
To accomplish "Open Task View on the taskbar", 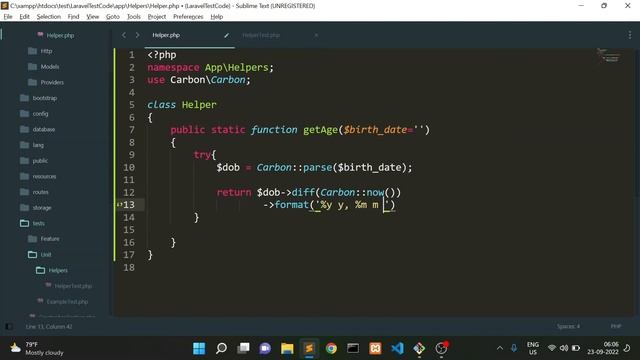I will click(x=243, y=348).
